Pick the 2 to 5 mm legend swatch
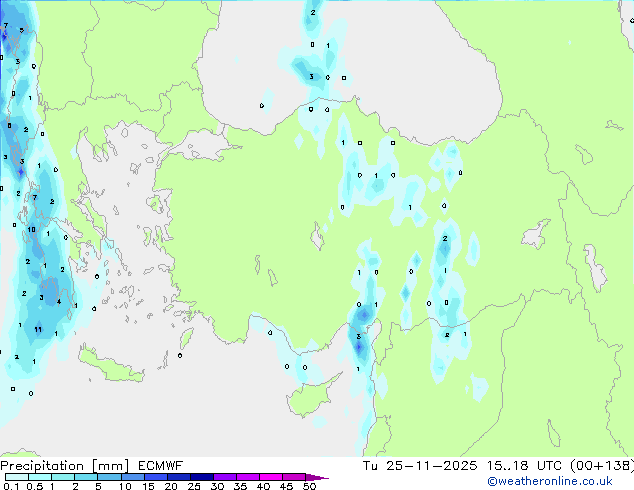The width and height of the screenshot is (634, 490). coord(86,477)
